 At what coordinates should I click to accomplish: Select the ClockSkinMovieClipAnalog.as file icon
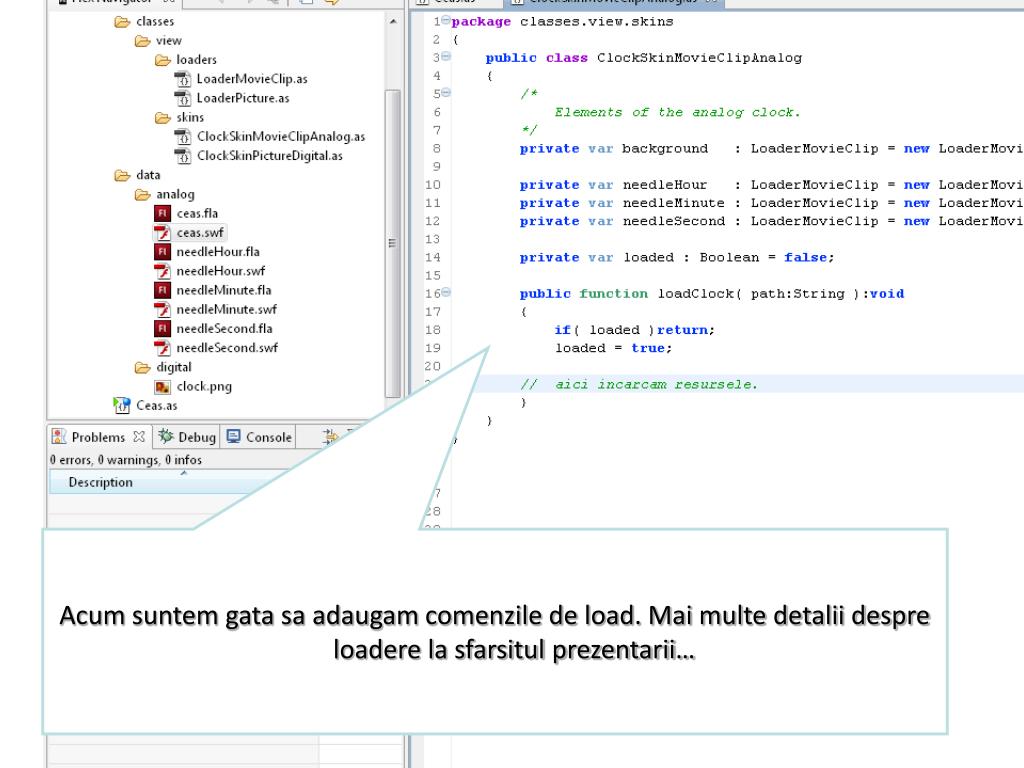tap(183, 137)
